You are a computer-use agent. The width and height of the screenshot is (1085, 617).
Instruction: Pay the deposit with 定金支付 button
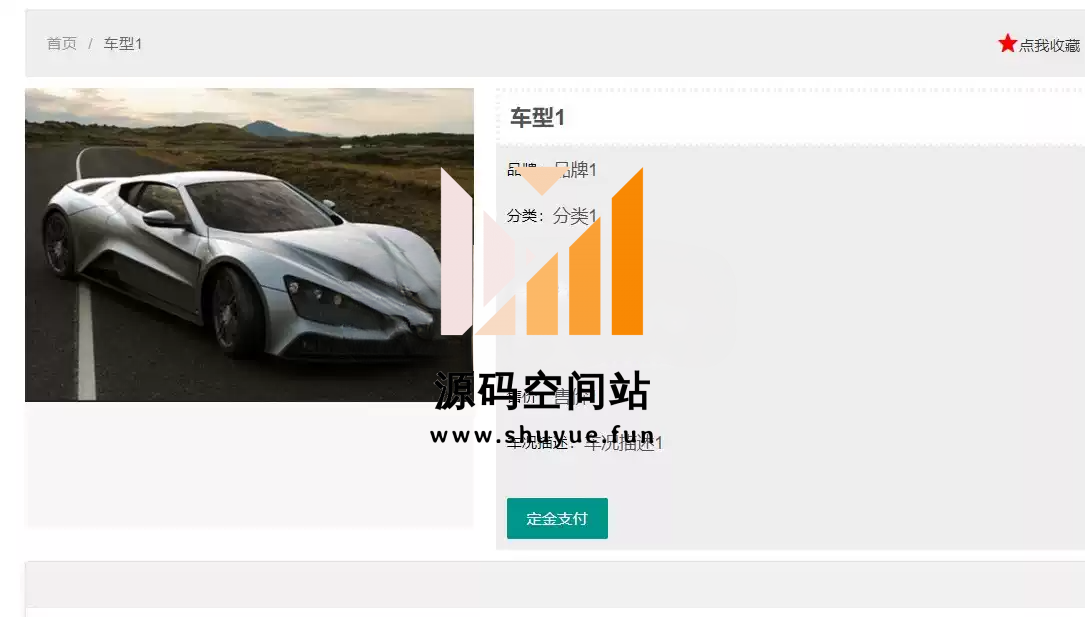pos(557,518)
